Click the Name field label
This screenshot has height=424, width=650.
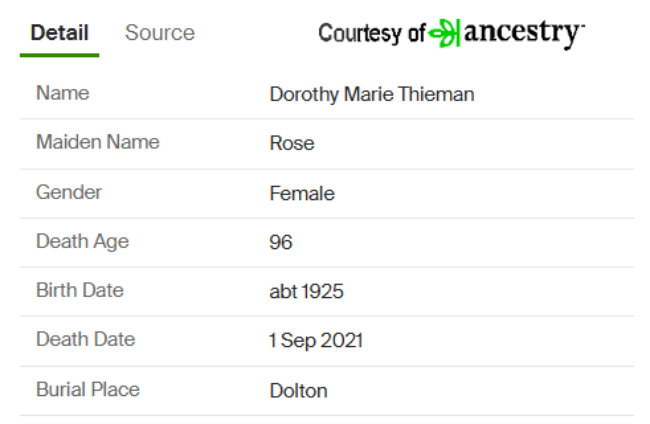pos(63,93)
